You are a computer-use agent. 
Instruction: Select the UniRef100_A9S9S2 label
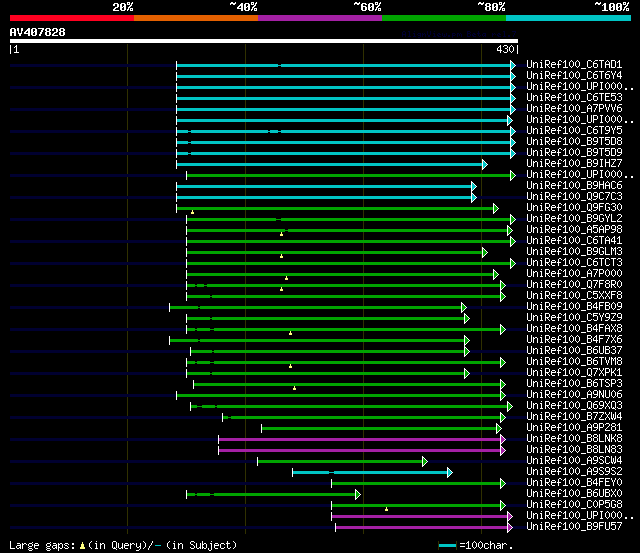pos(574,472)
